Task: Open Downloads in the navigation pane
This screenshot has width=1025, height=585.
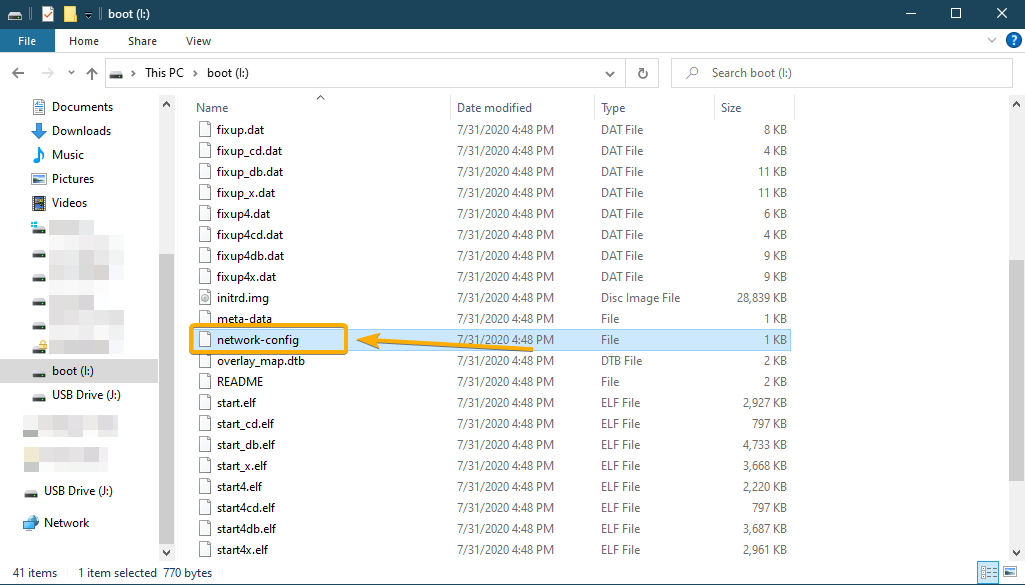Action: [x=81, y=131]
